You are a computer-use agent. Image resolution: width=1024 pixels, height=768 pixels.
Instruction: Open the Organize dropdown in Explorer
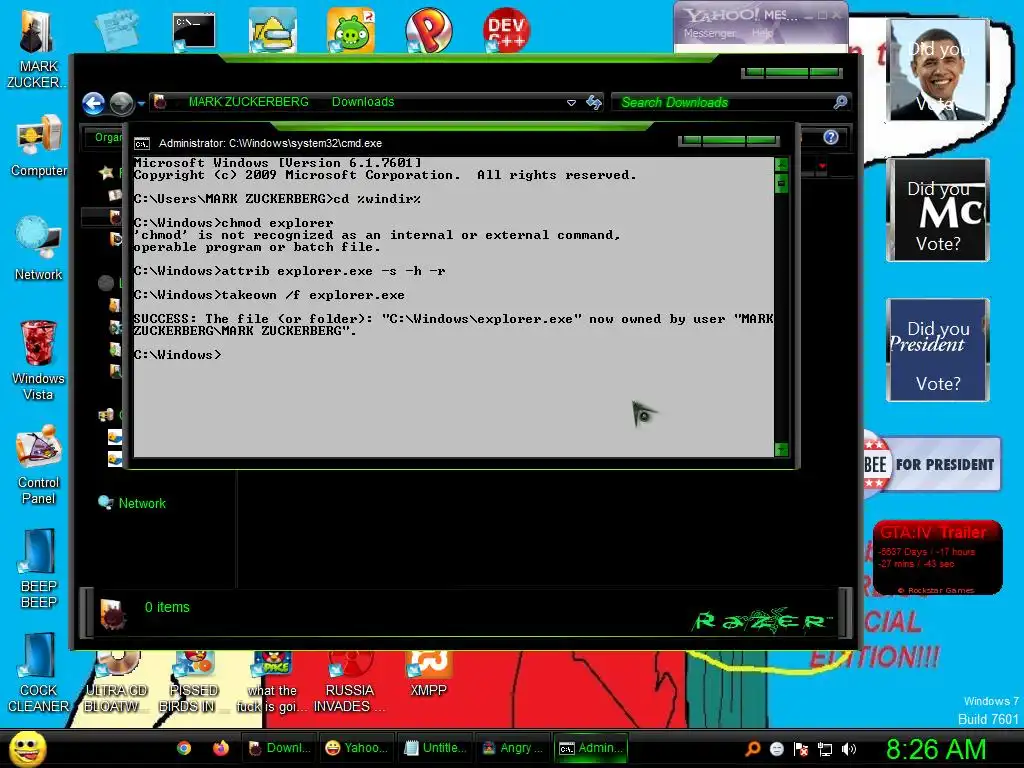pyautogui.click(x=104, y=137)
